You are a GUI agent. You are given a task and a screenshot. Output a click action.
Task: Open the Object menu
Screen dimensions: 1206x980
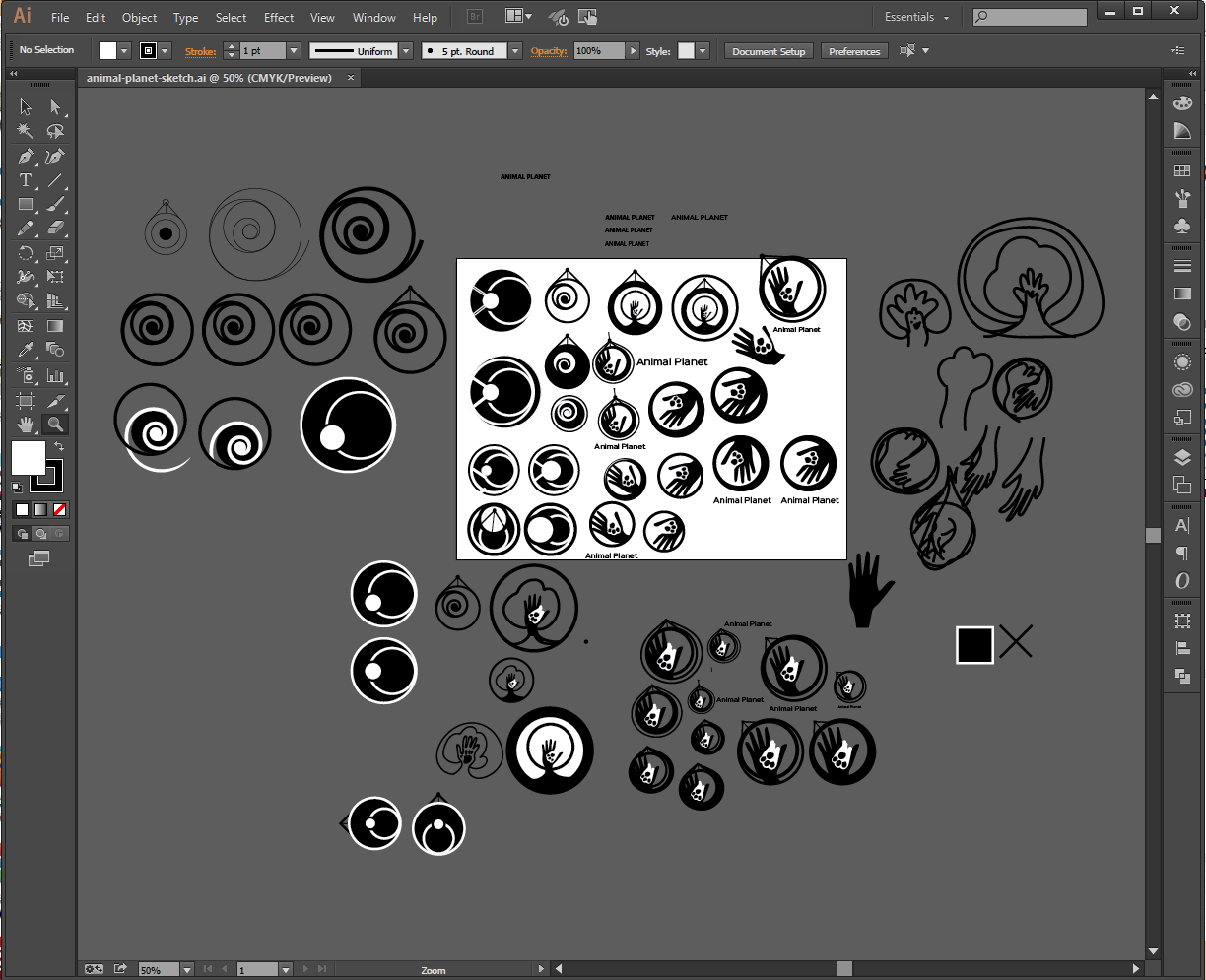pos(139,18)
